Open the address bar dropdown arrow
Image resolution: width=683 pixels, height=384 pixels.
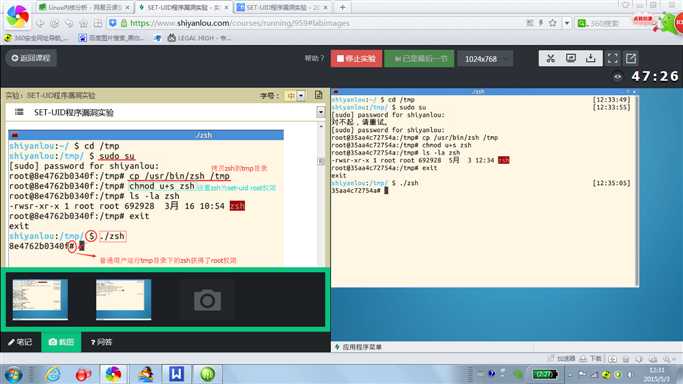(x=567, y=23)
